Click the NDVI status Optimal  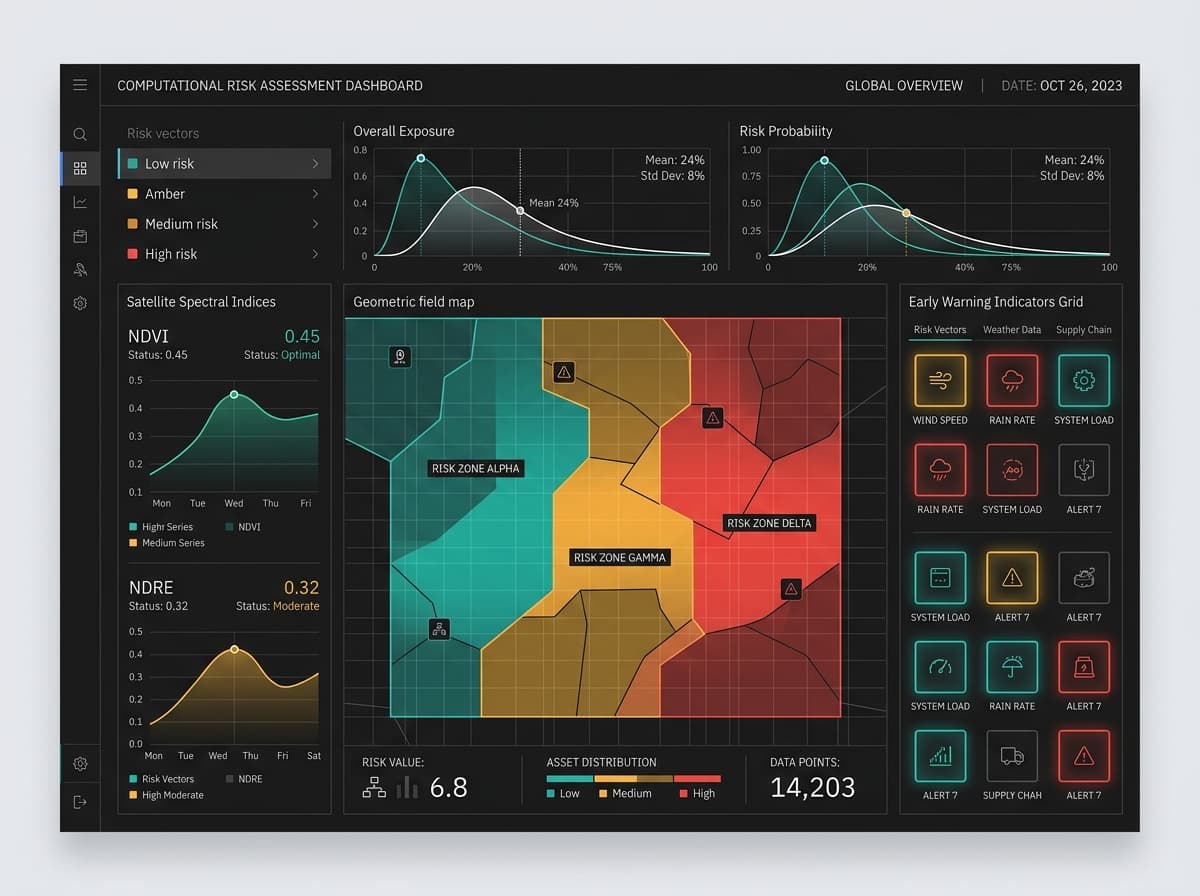pos(301,355)
